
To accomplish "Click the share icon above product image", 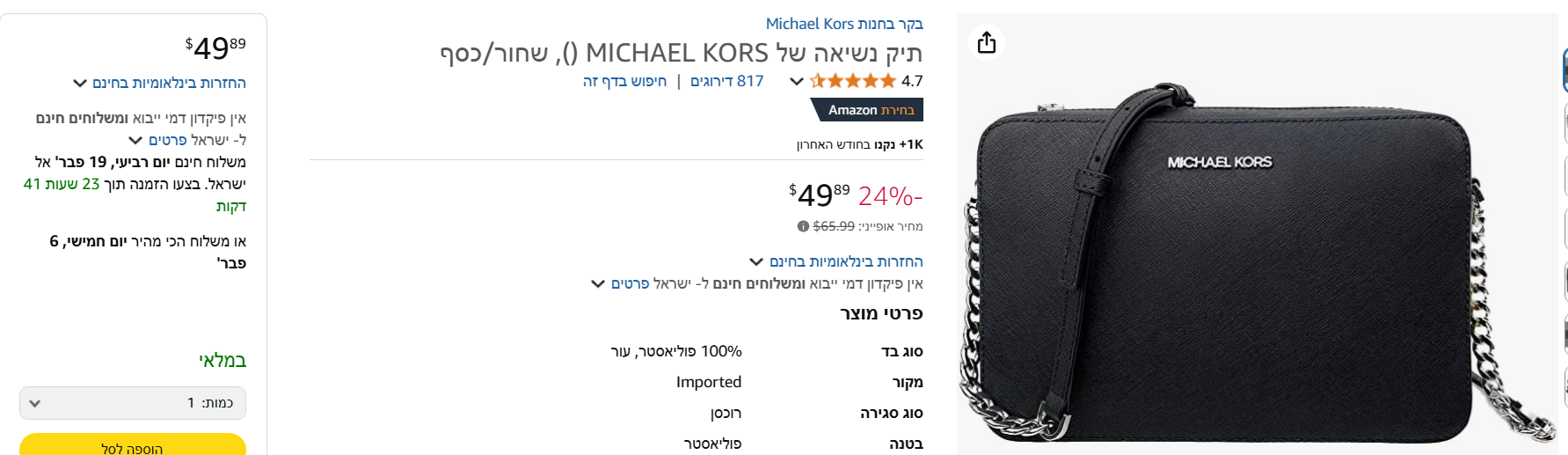I will [x=987, y=42].
